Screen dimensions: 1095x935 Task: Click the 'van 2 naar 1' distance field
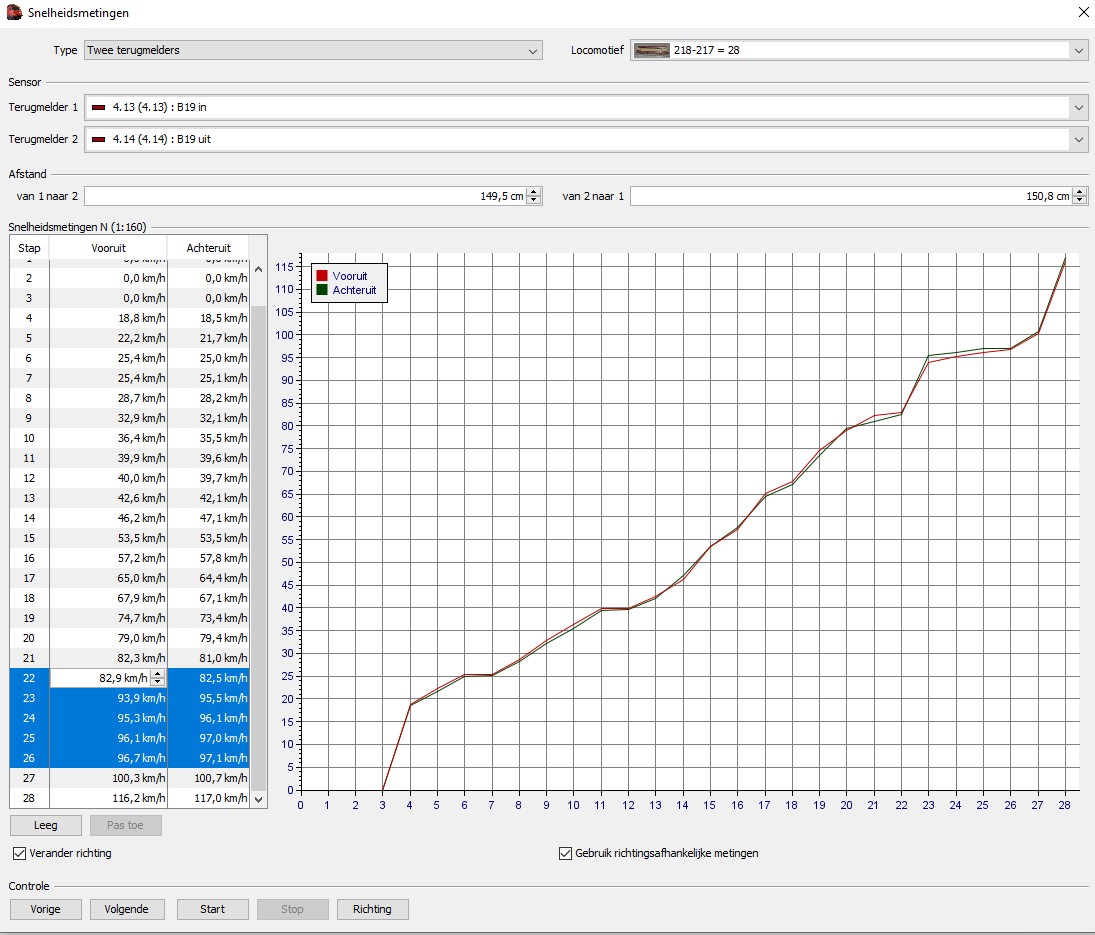pyautogui.click(x=851, y=196)
